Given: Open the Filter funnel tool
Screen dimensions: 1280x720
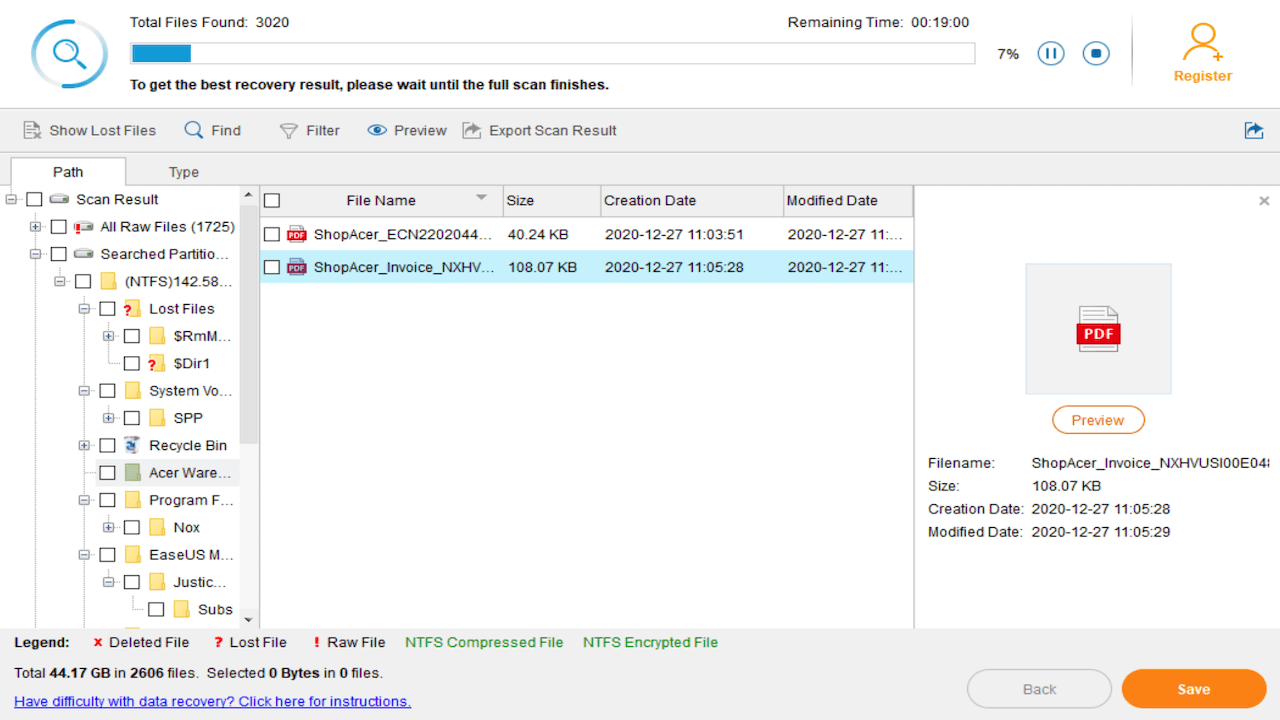Looking at the screenshot, I should [289, 131].
